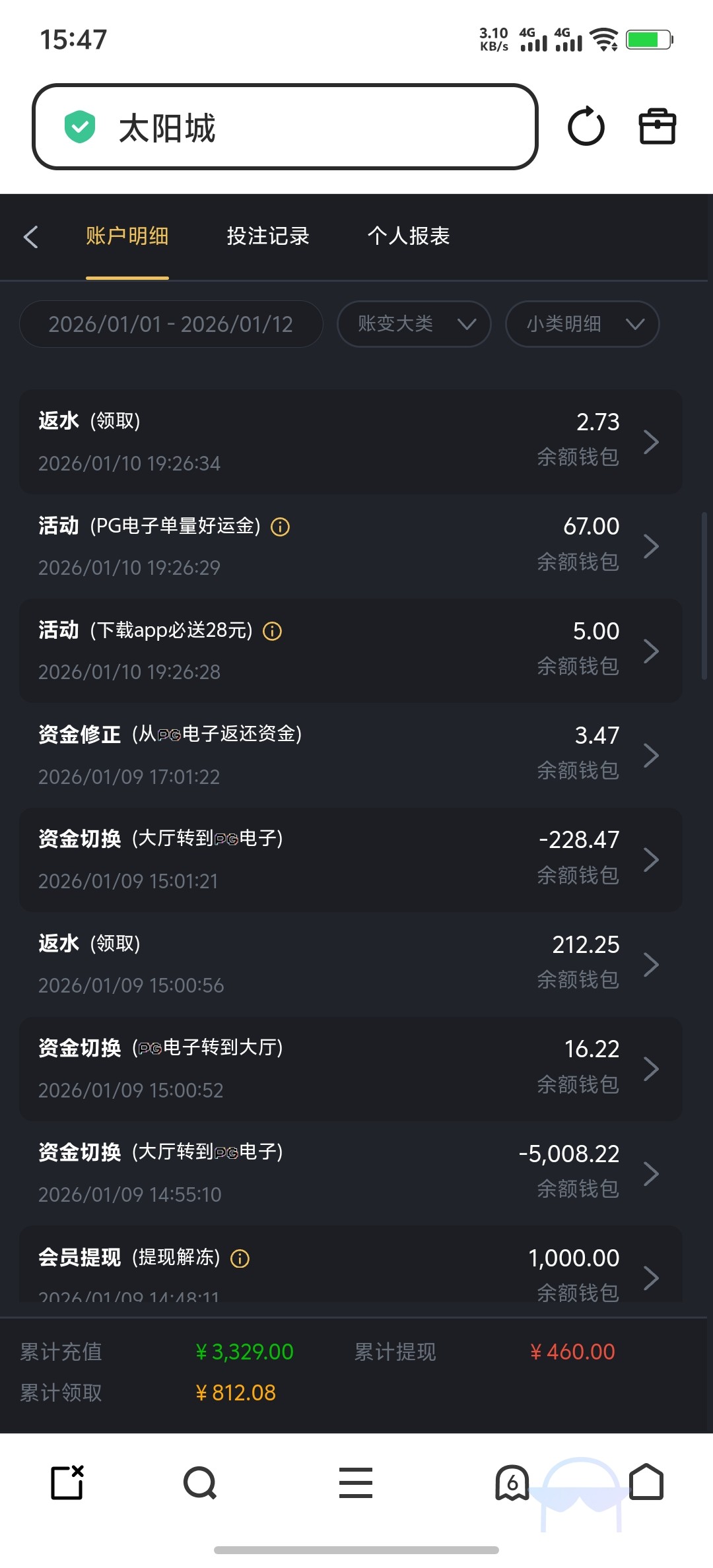The width and height of the screenshot is (713, 1568).
Task: Expand the 2.73 返水 entry chevron
Action: (651, 441)
